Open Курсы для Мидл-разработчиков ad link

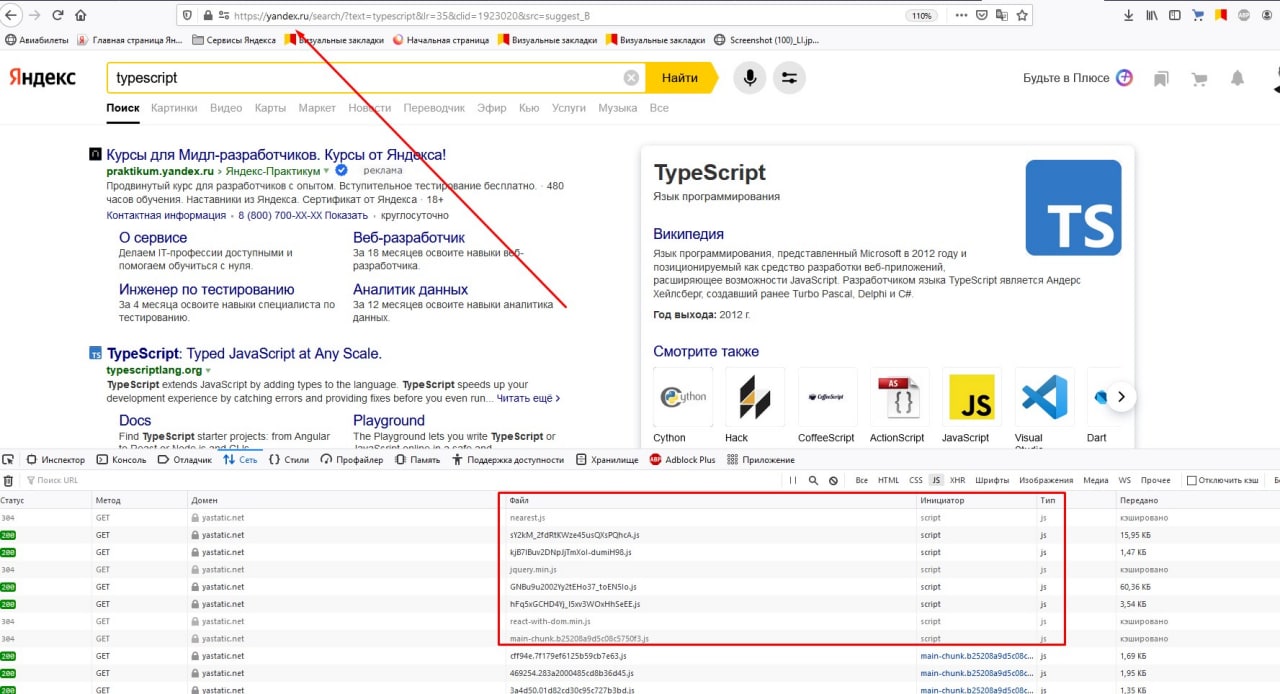coord(276,155)
